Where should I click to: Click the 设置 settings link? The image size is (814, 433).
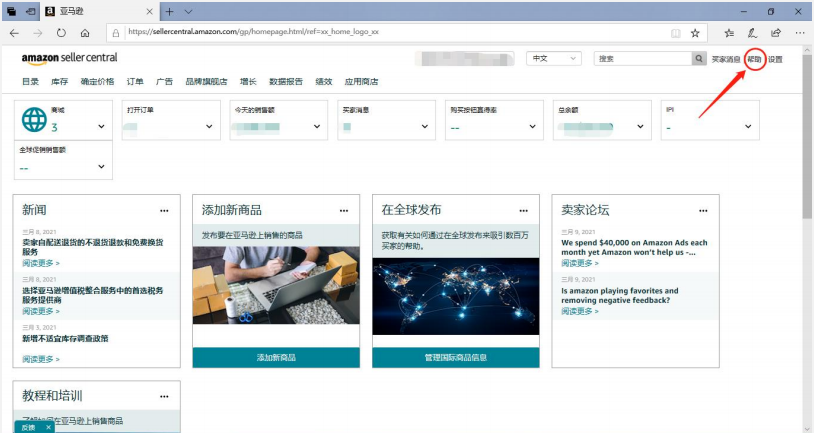click(x=775, y=59)
